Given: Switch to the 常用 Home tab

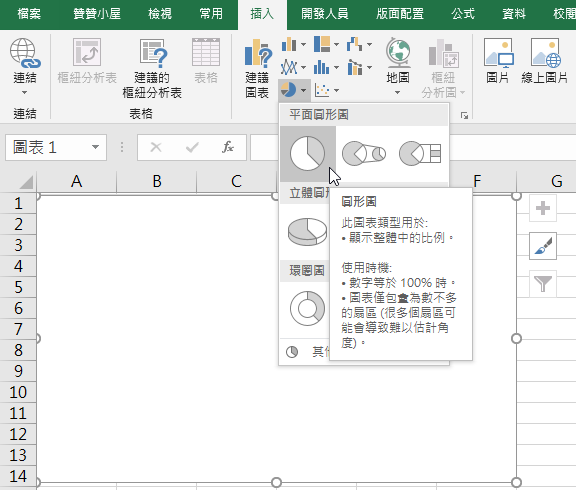Looking at the screenshot, I should click(x=211, y=14).
